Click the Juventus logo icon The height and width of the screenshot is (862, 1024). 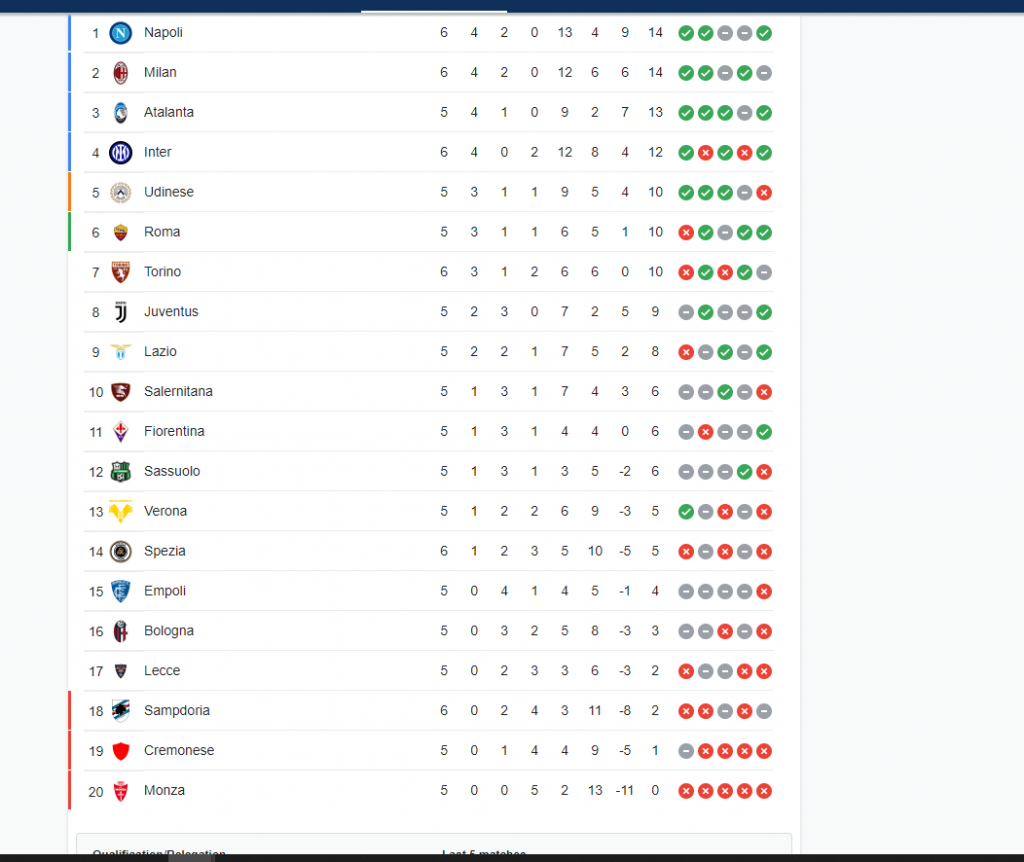(x=120, y=311)
